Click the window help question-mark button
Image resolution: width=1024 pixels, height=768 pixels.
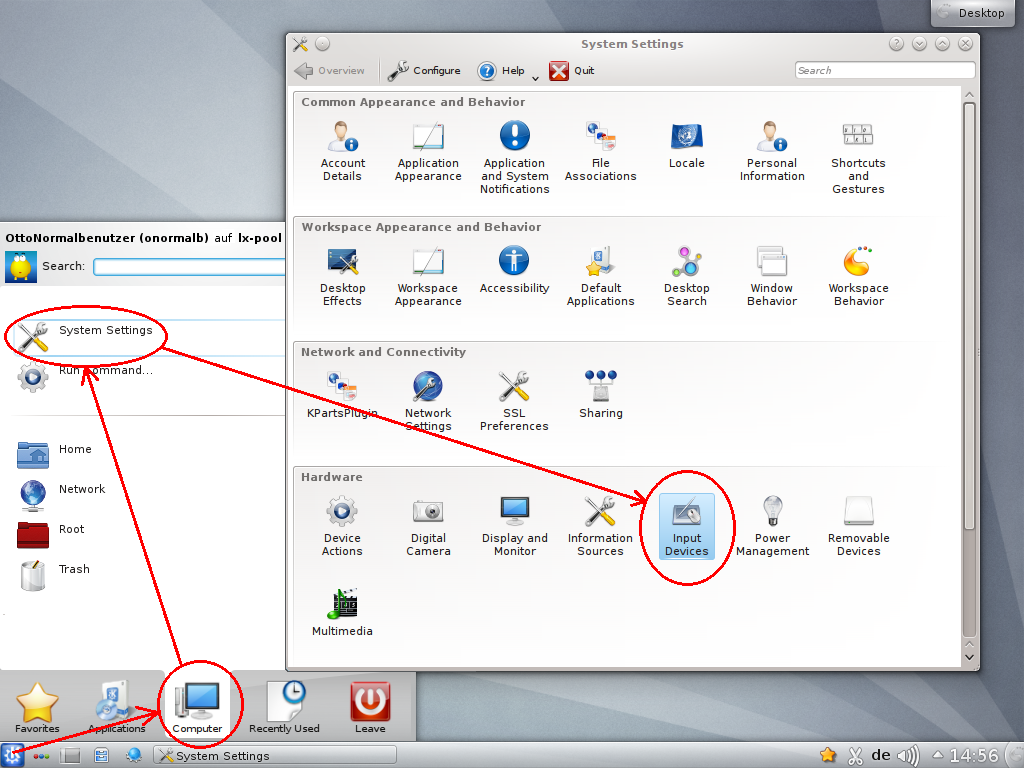pyautogui.click(x=897, y=44)
